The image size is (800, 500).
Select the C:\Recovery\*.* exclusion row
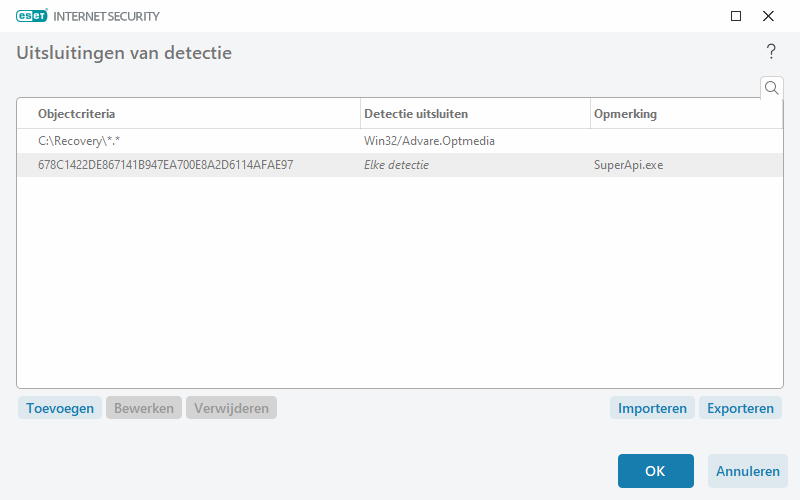coord(400,141)
